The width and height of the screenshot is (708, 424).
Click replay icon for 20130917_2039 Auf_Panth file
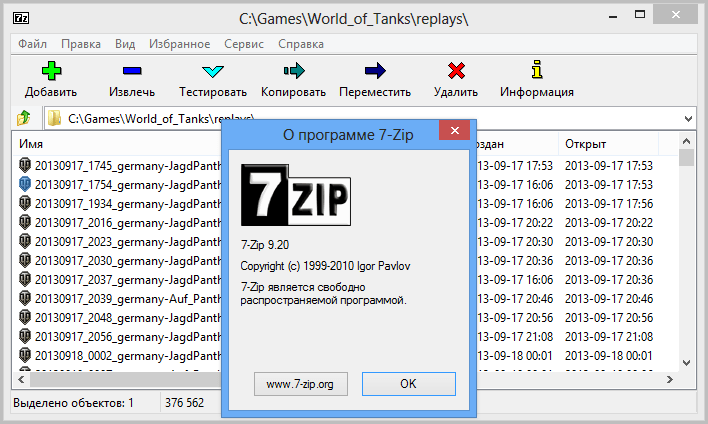(x=25, y=298)
